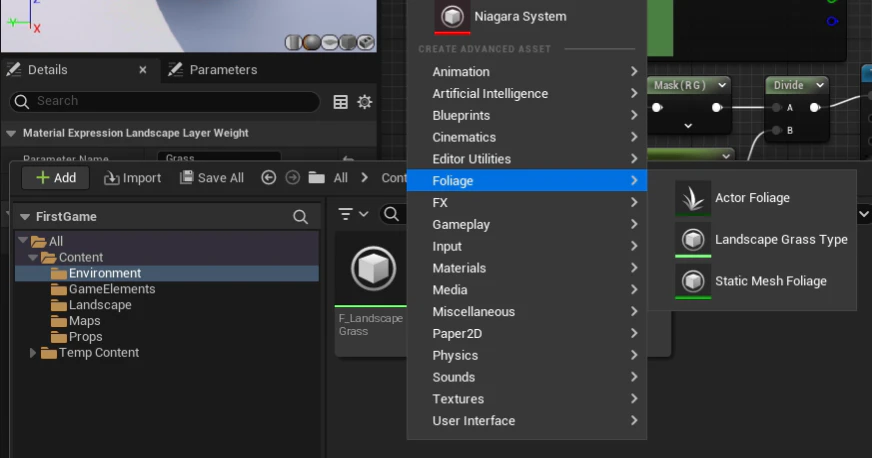The width and height of the screenshot is (872, 458).
Task: Select the sphere preview shape
Action: (x=311, y=42)
